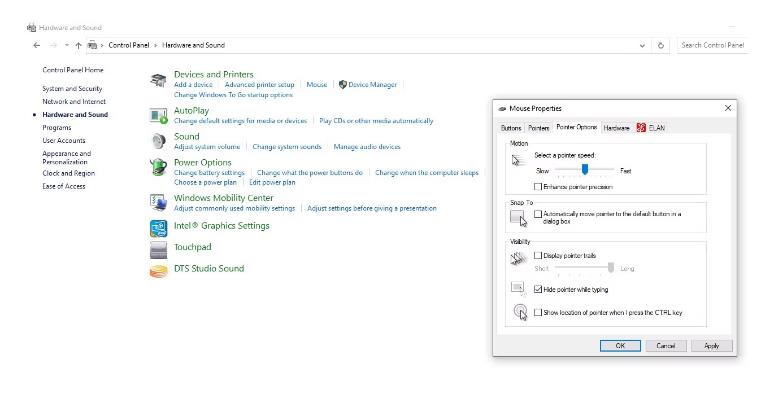
Task: Switch to the Pointers tab
Action: coord(538,128)
